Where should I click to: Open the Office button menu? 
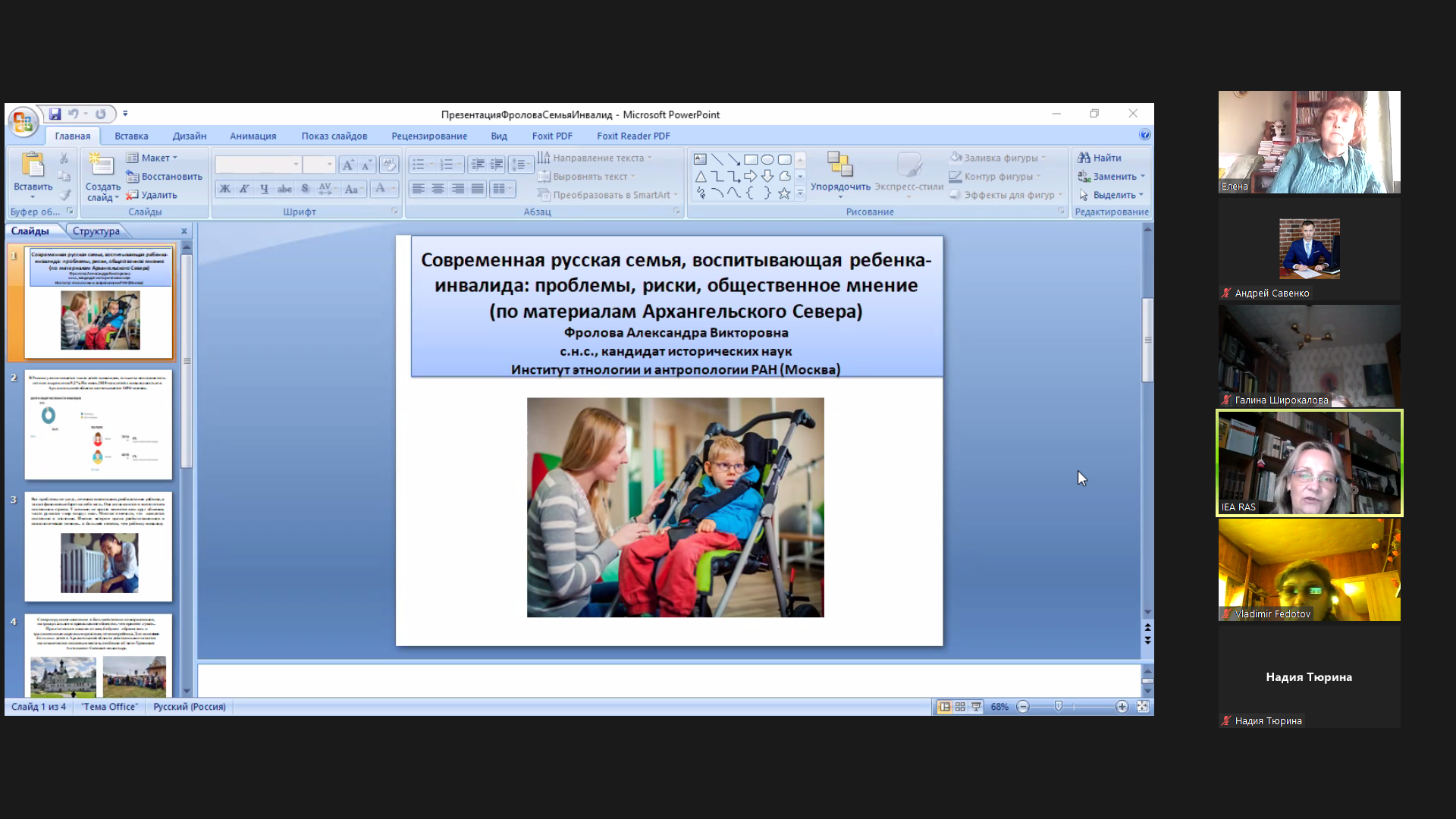[23, 121]
